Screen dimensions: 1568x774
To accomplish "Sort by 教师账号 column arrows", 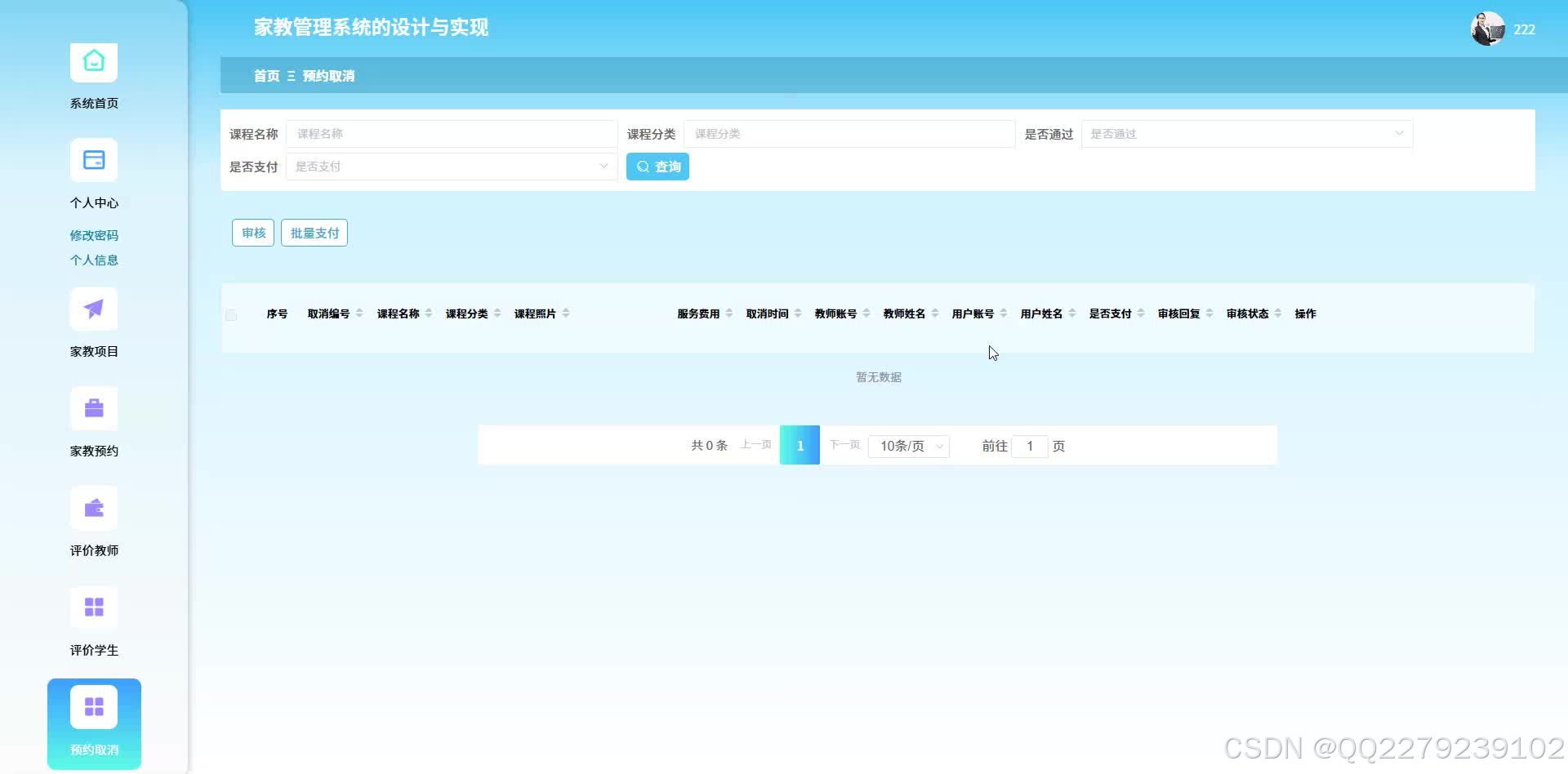I will pos(866,314).
